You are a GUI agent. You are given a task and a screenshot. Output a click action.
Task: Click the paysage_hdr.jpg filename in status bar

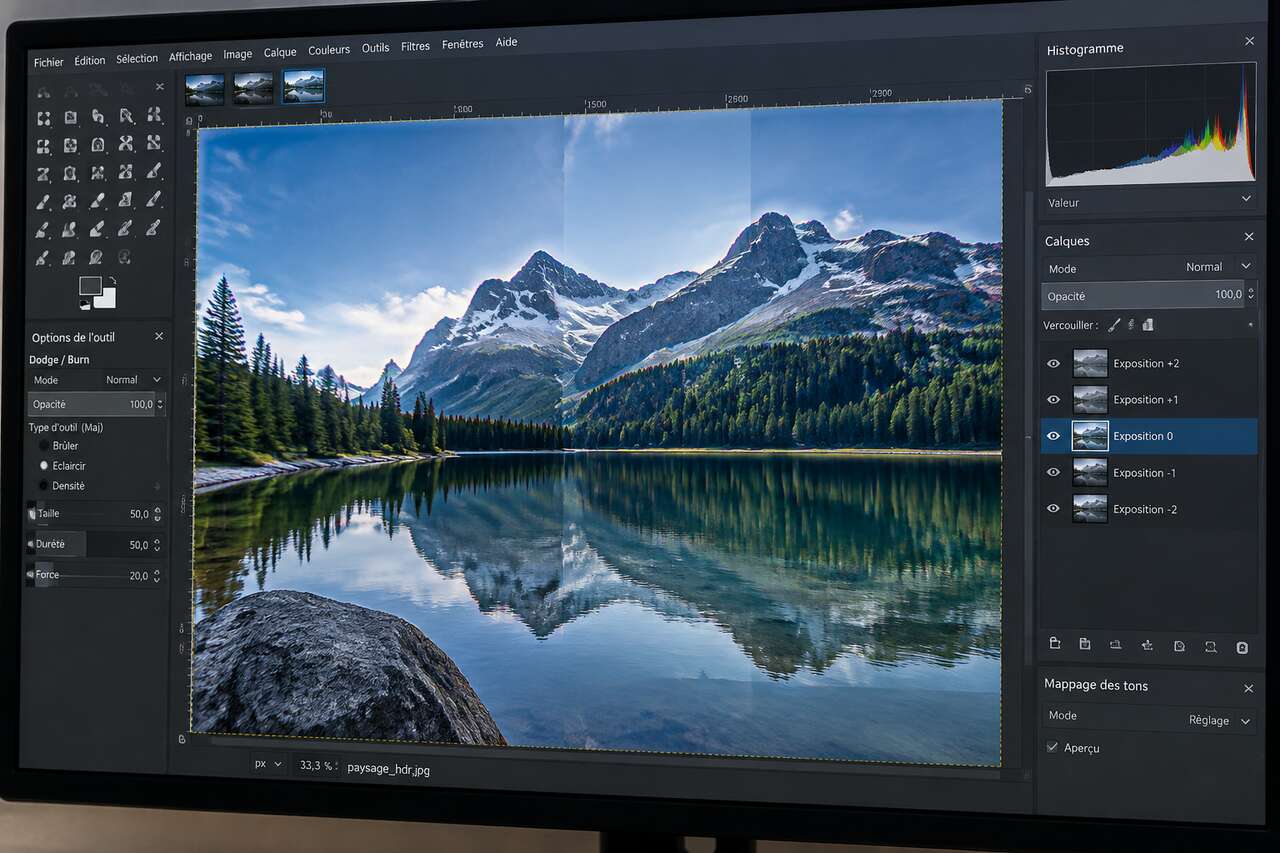tap(389, 769)
